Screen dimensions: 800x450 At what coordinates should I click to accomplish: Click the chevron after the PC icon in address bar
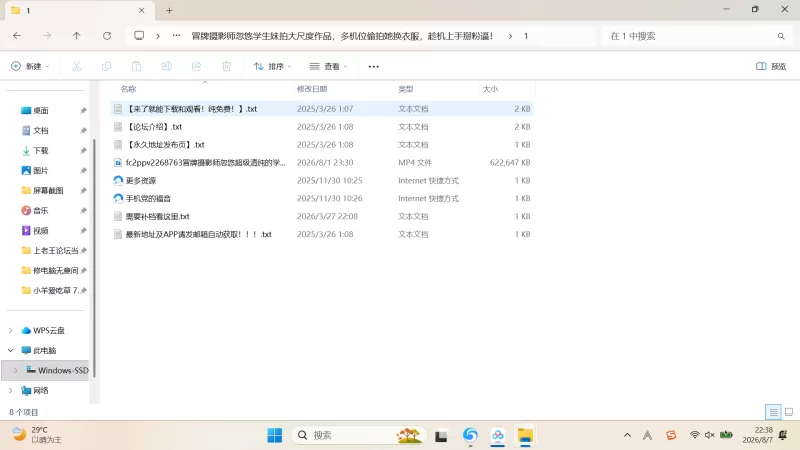tap(158, 36)
